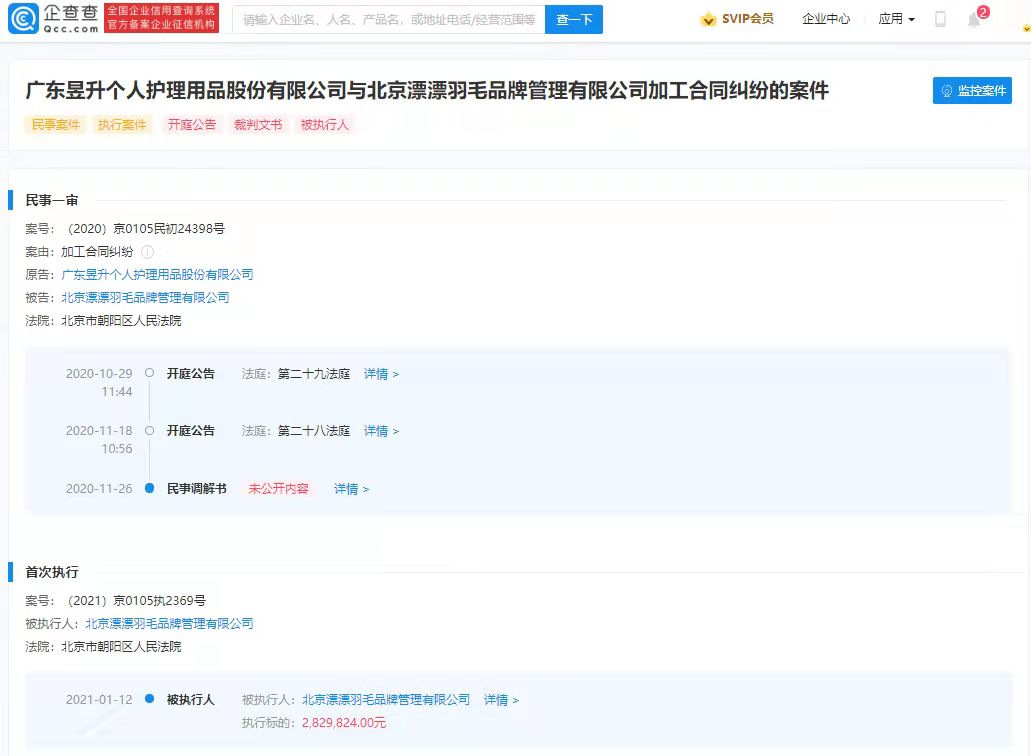The height and width of the screenshot is (756, 1031).
Task: Expand the 应用 dropdown menu
Action: click(x=896, y=19)
